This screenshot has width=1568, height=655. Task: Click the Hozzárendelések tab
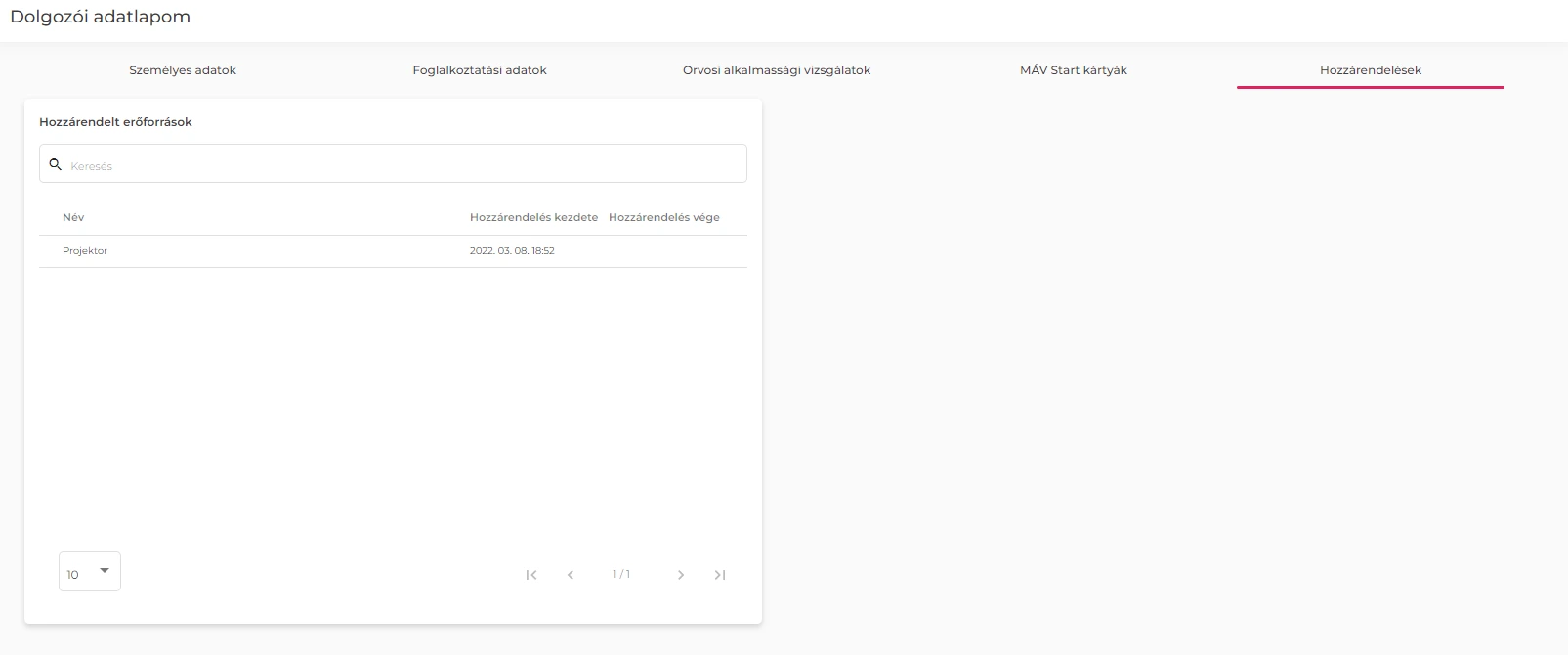point(1370,70)
